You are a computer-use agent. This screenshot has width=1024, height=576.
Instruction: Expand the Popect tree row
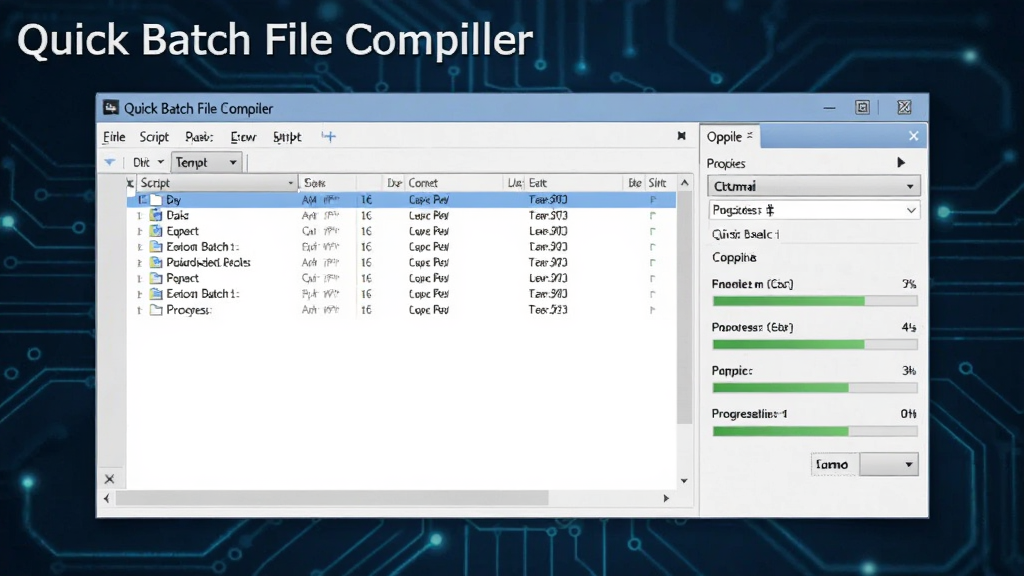tap(140, 278)
